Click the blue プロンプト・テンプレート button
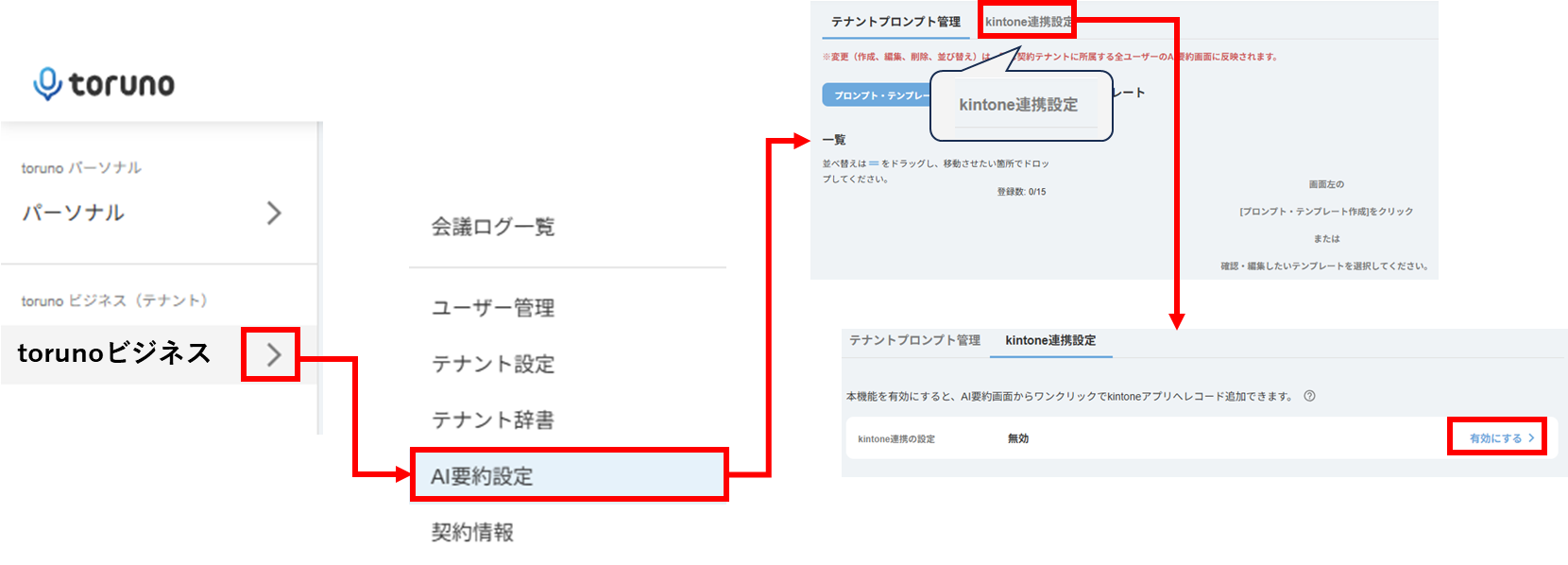The height and width of the screenshot is (565, 1568). pyautogui.click(x=877, y=95)
